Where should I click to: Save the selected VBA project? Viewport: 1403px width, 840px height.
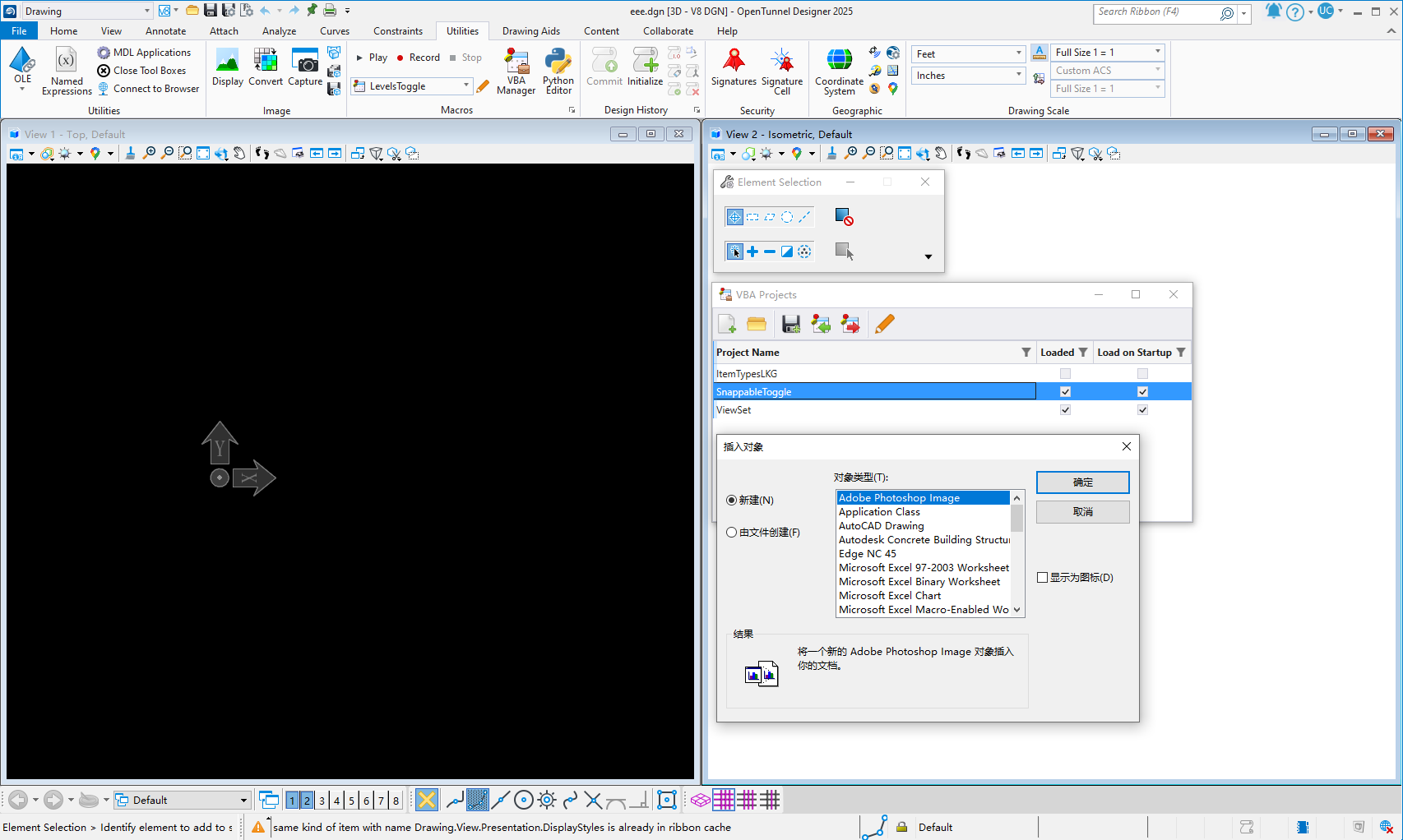pyautogui.click(x=790, y=323)
